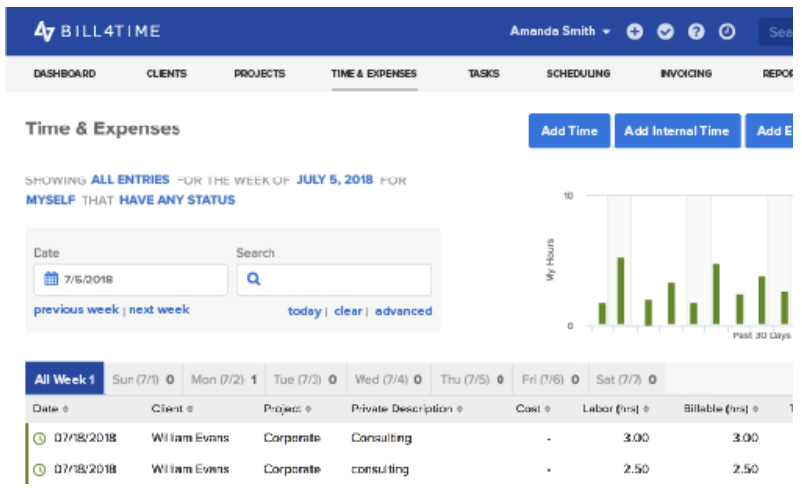The height and width of the screenshot is (500, 802).
Task: Click the Add Internal Time button
Action: pos(677,131)
